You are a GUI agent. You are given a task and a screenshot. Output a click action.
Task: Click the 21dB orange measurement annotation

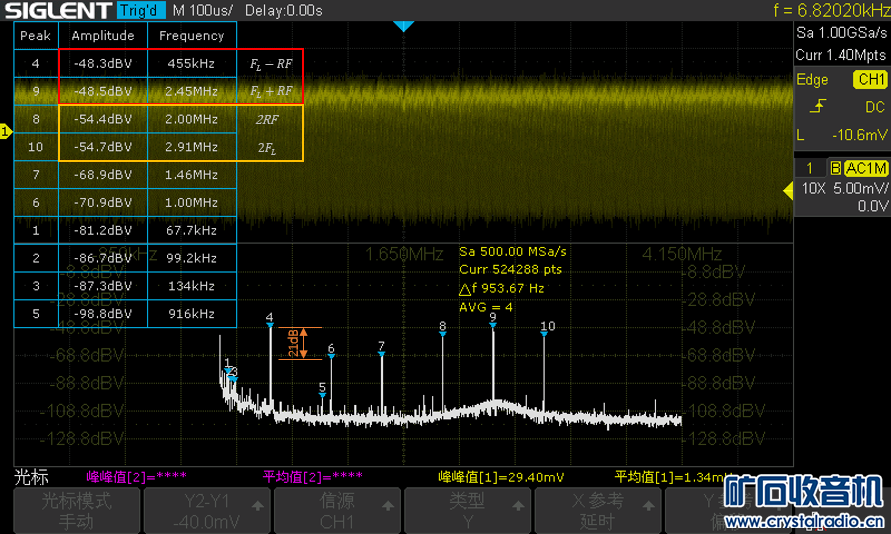[294, 343]
